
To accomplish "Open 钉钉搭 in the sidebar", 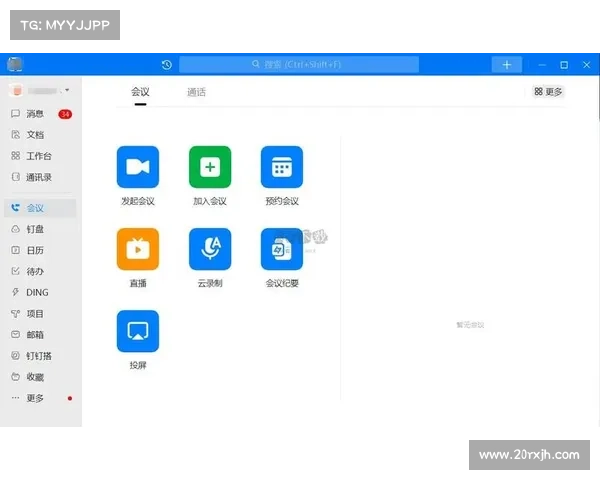I will pos(40,356).
